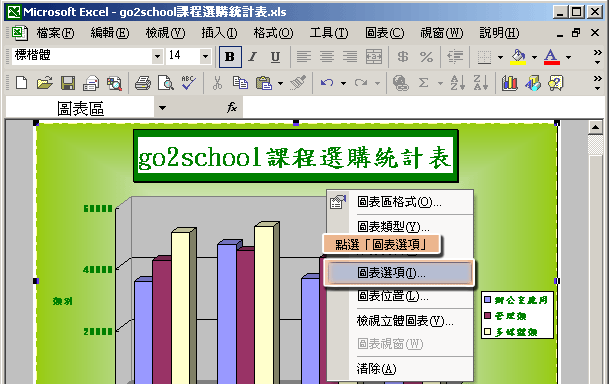Open the 工具(T) menu
This screenshot has height=384, width=609.
click(x=329, y=33)
